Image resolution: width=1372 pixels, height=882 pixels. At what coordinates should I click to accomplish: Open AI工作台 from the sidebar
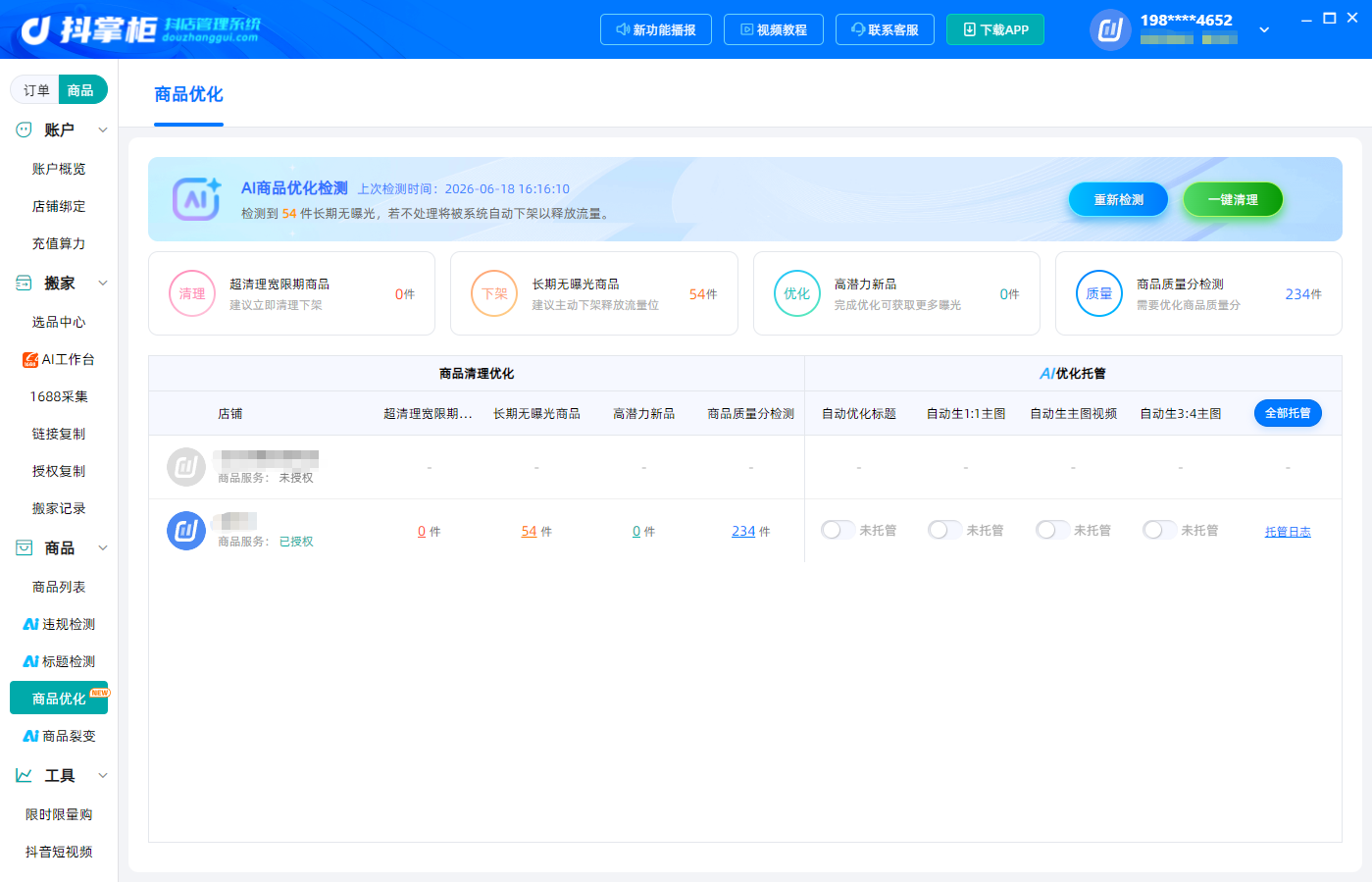tap(59, 359)
